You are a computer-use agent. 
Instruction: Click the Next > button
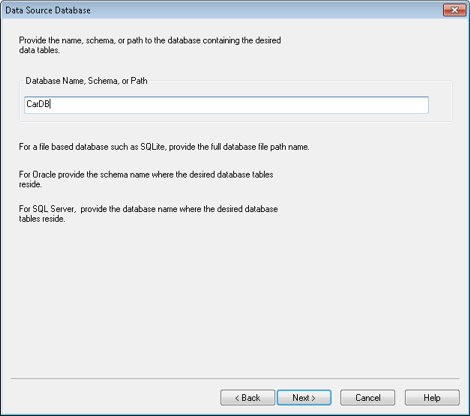click(304, 398)
